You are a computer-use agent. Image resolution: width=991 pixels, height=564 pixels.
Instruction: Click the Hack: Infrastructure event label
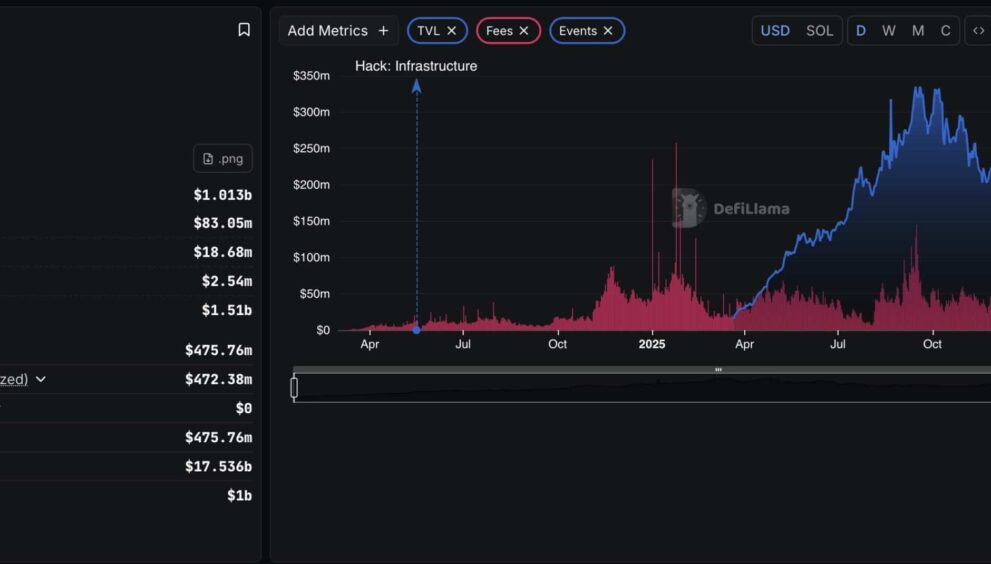[x=416, y=66]
